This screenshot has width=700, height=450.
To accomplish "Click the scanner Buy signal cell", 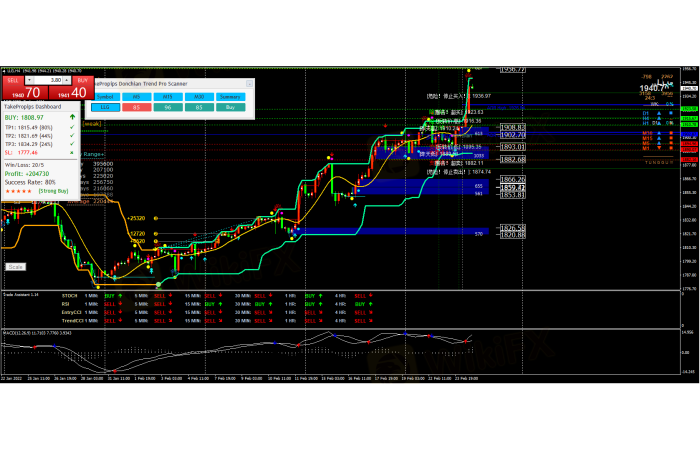I will tap(230, 105).
